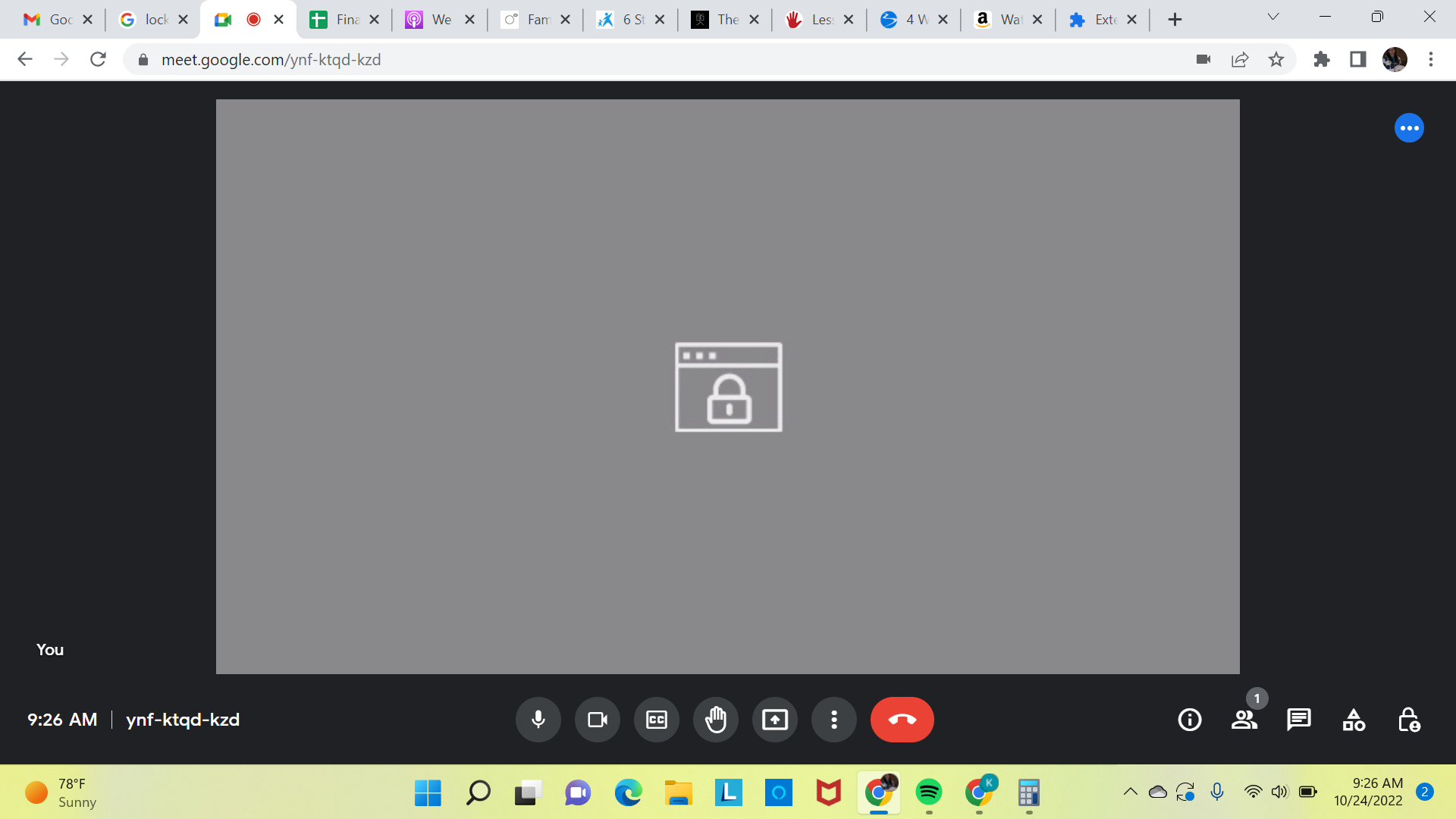Open the three-dot more options menu

(x=833, y=720)
